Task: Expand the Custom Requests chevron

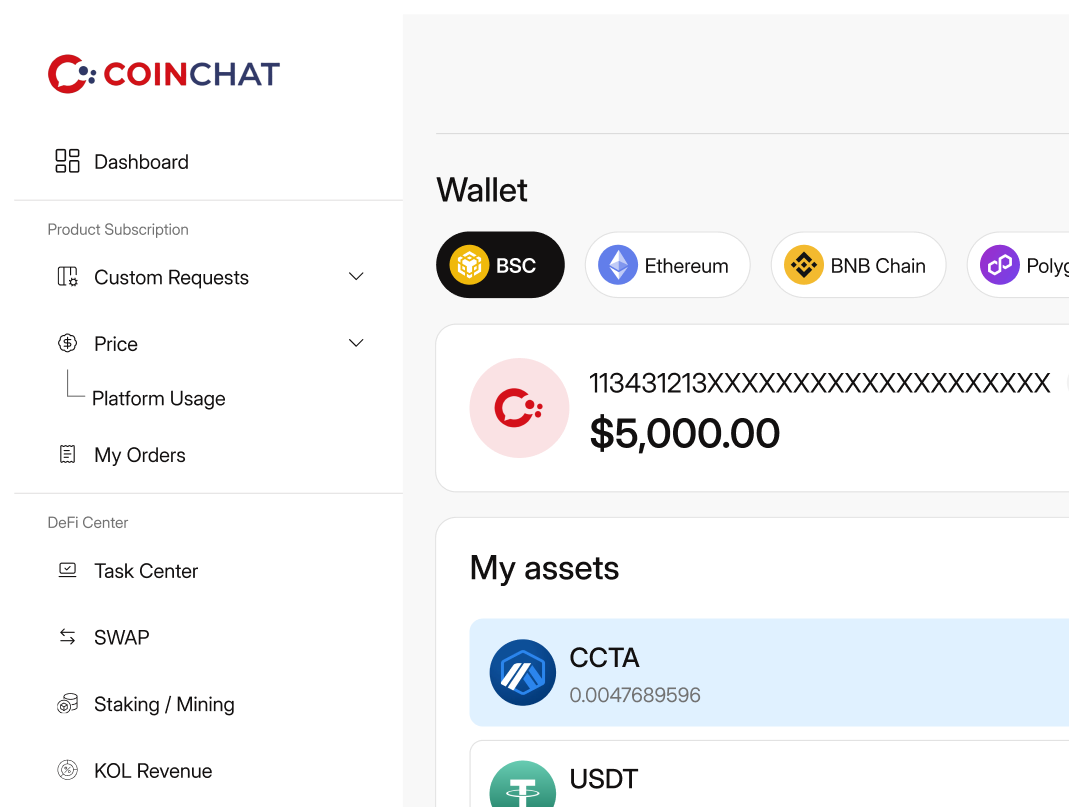Action: click(x=356, y=276)
